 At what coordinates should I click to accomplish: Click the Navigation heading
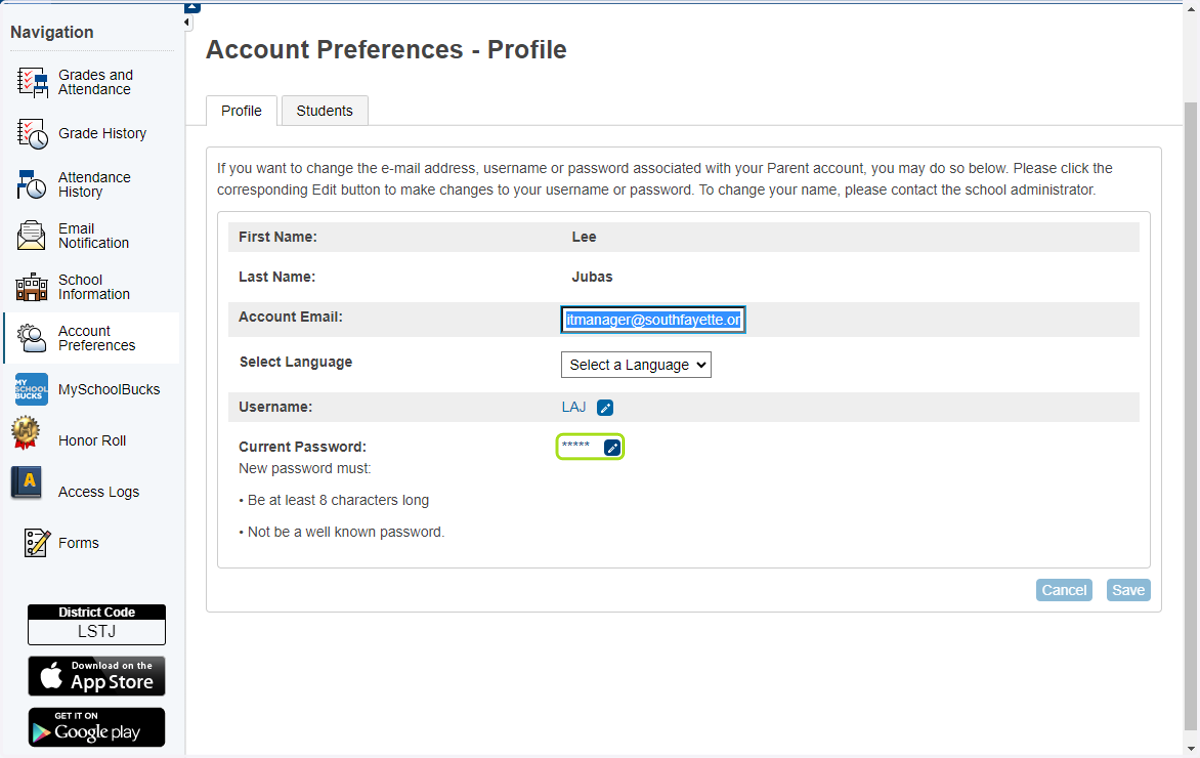tap(52, 32)
